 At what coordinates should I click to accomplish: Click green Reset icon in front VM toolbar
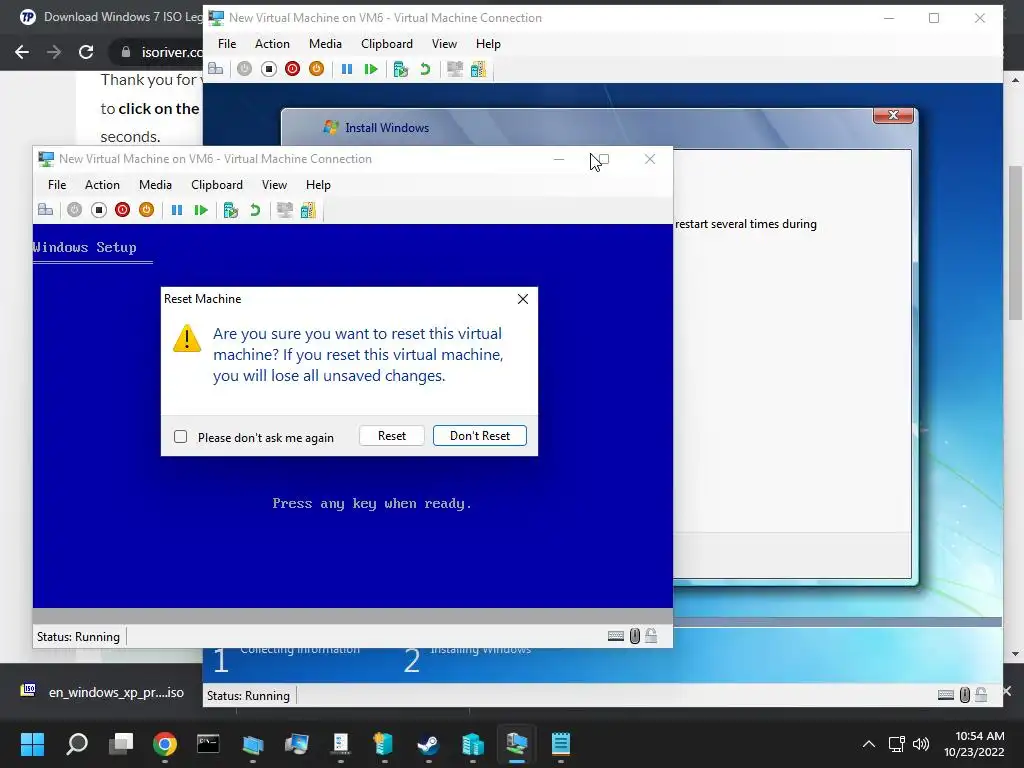[200, 210]
